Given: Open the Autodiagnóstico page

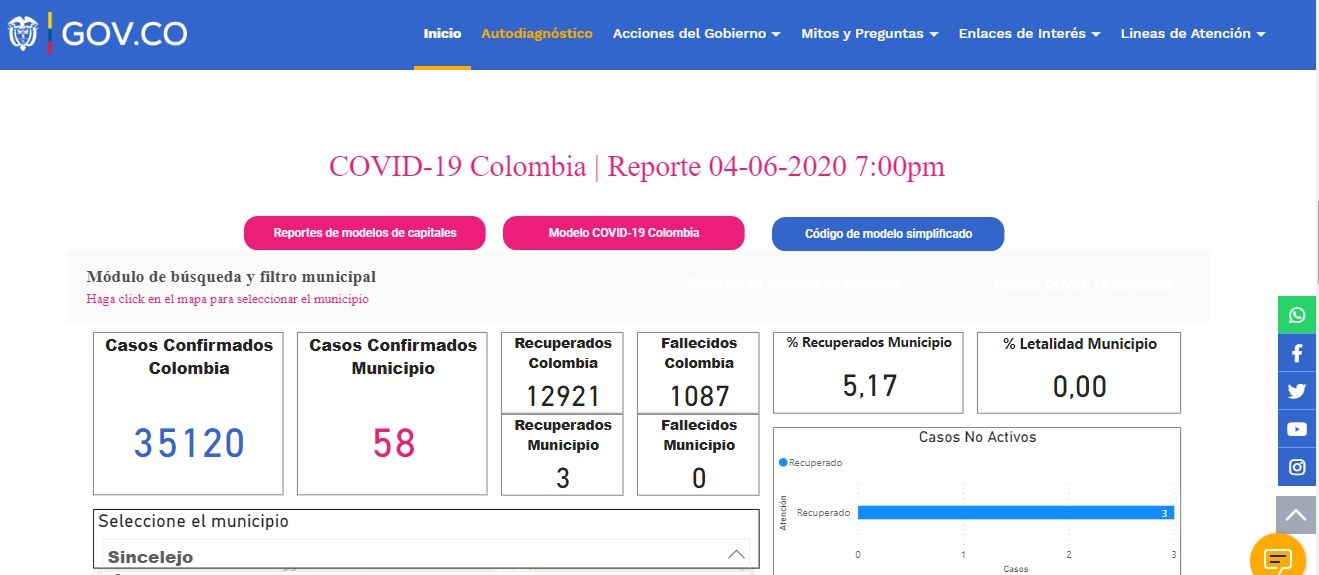Looking at the screenshot, I should 537,33.
